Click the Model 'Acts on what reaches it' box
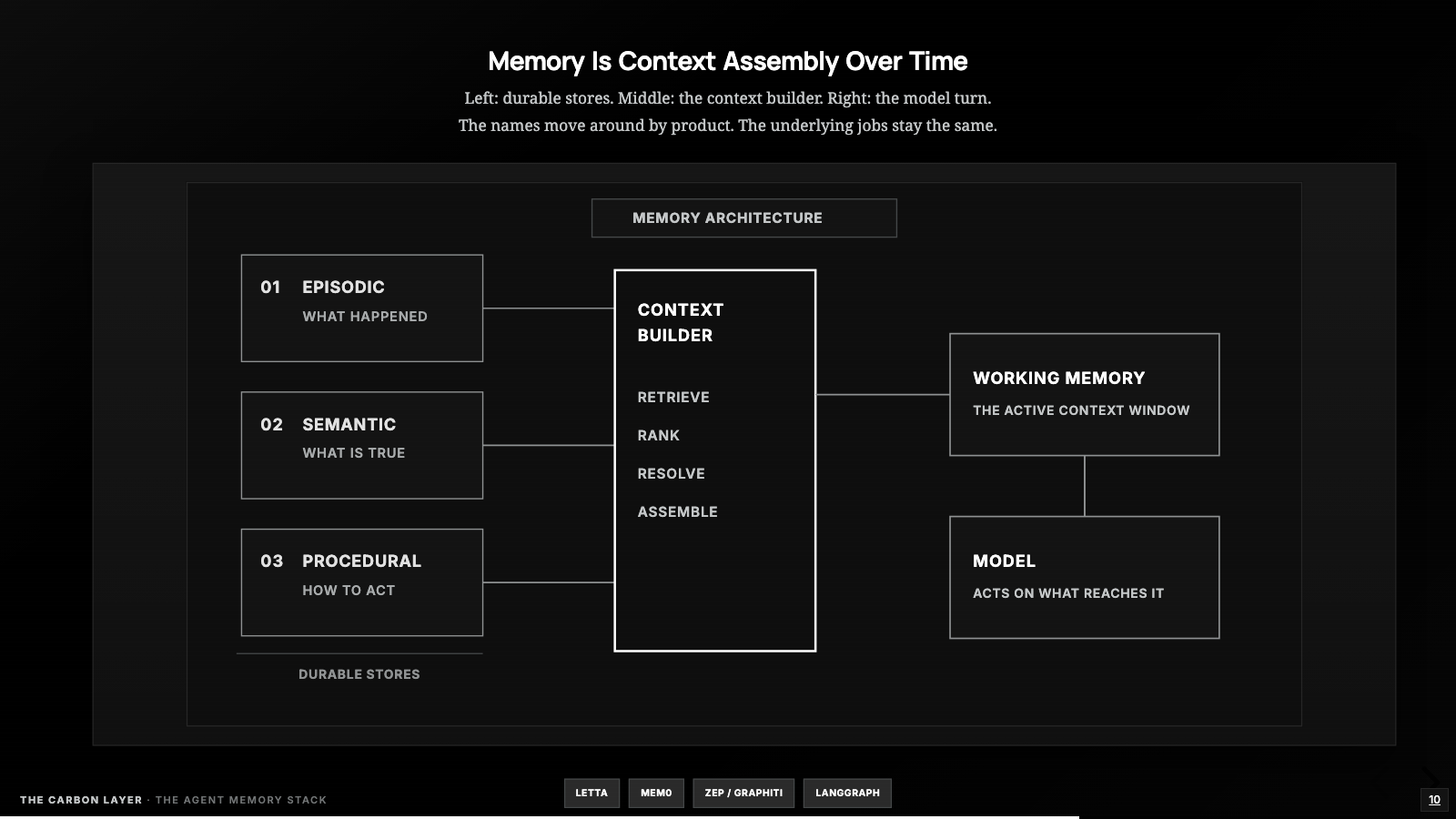The width and height of the screenshot is (1456, 819). pos(1085,578)
